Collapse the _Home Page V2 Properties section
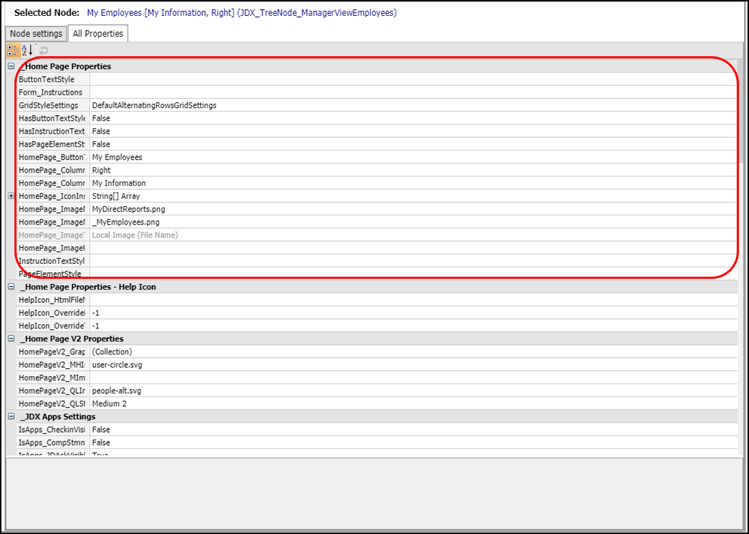This screenshot has width=749, height=534. pos(11,339)
